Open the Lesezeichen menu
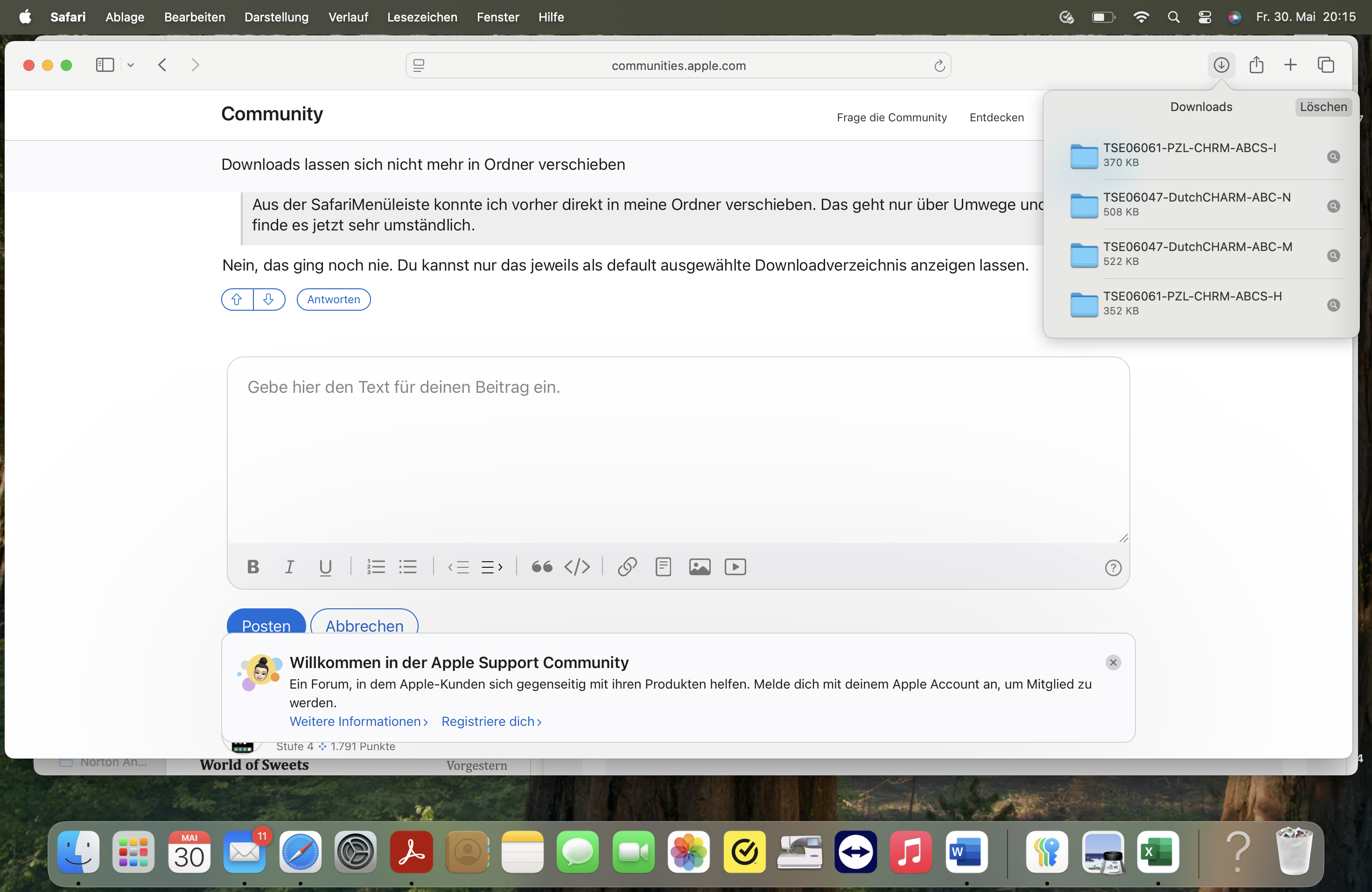The height and width of the screenshot is (892, 1372). pyautogui.click(x=422, y=17)
